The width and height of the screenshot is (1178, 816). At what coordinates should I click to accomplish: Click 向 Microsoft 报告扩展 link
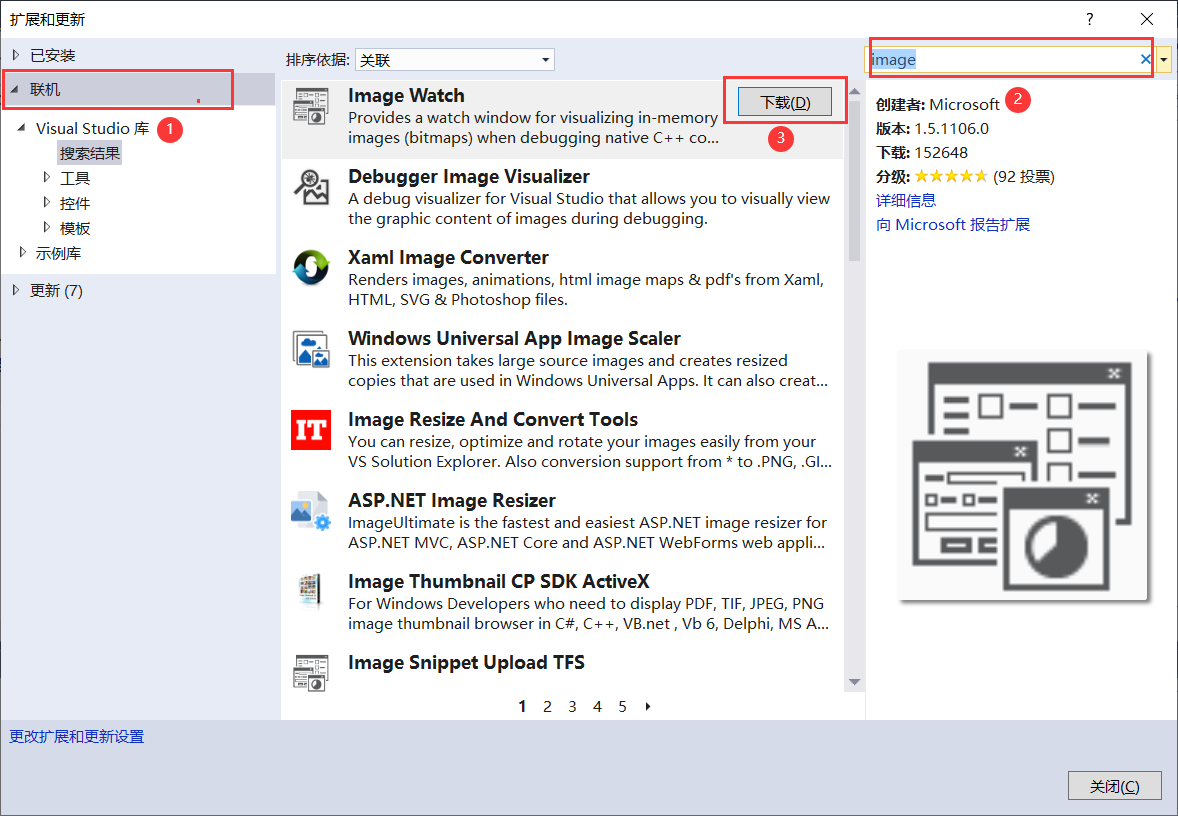pos(953,224)
